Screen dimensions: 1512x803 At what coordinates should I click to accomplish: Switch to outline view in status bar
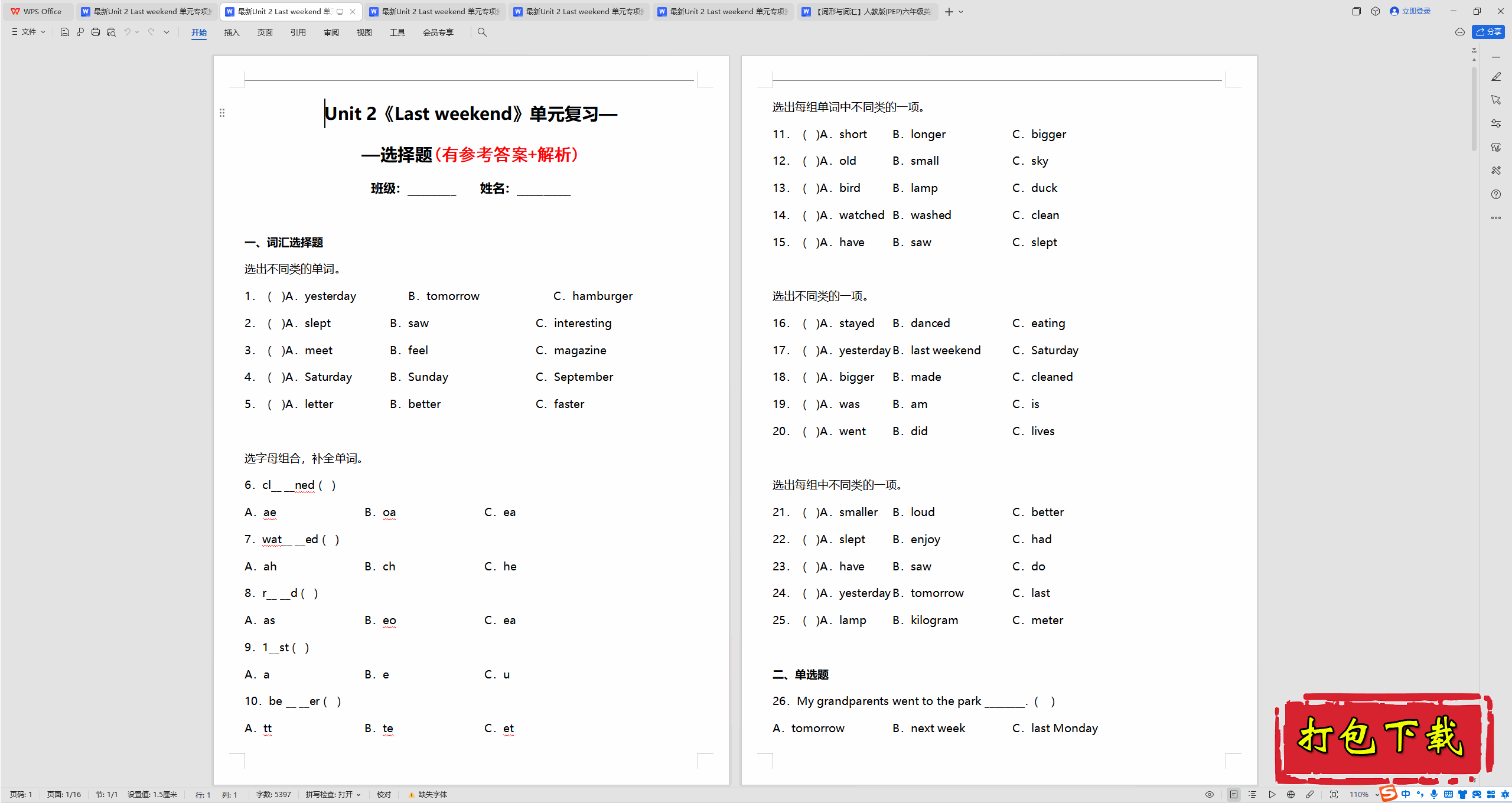1253,795
